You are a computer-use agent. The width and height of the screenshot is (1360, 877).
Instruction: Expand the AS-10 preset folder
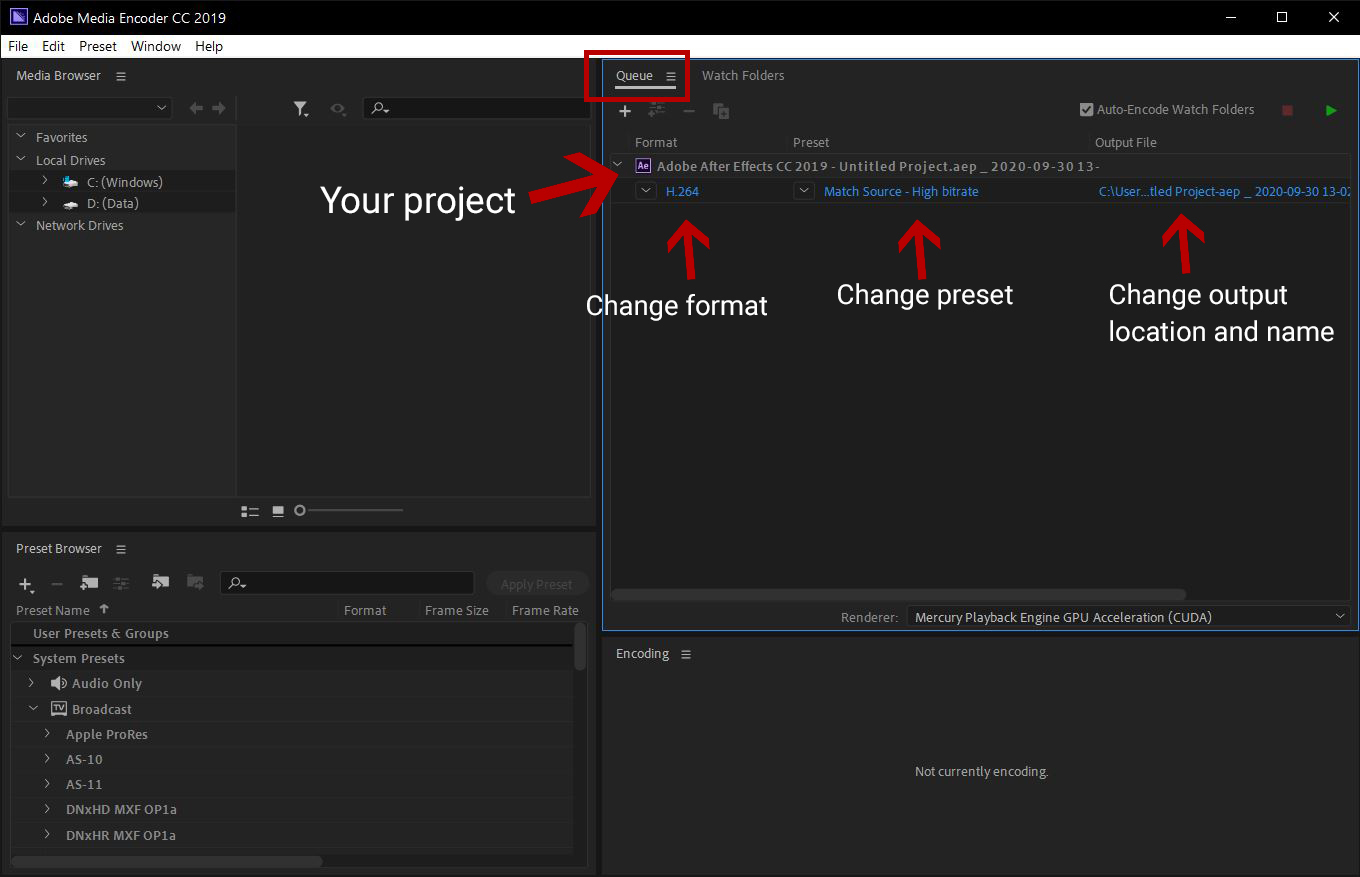pos(47,758)
